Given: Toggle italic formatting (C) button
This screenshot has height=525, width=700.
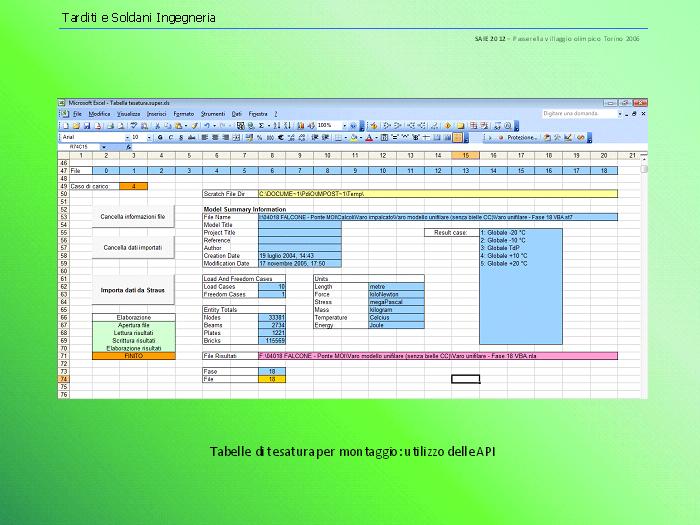Looking at the screenshot, I should [x=172, y=137].
